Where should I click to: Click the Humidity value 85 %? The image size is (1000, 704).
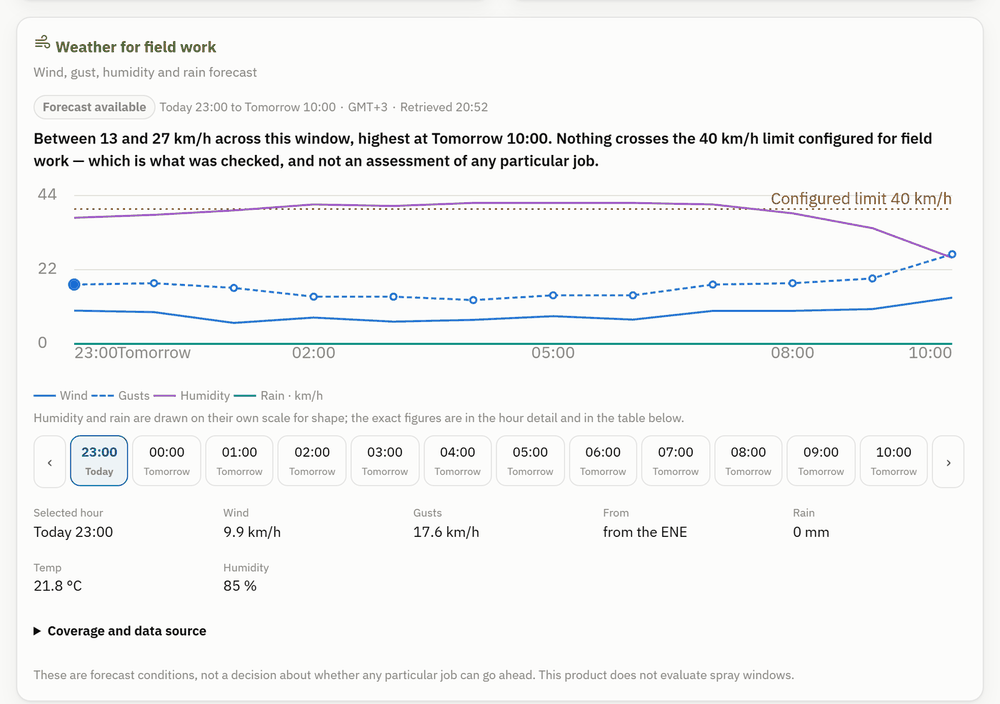(x=240, y=585)
